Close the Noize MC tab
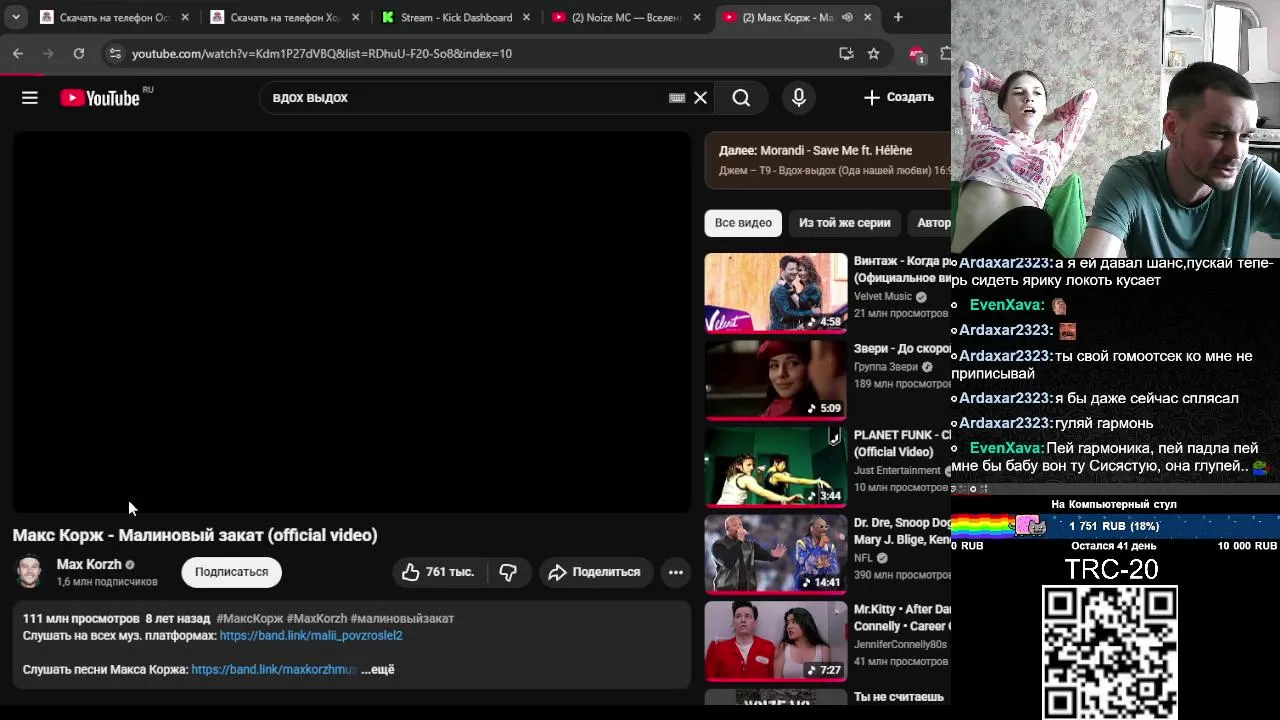 click(697, 17)
